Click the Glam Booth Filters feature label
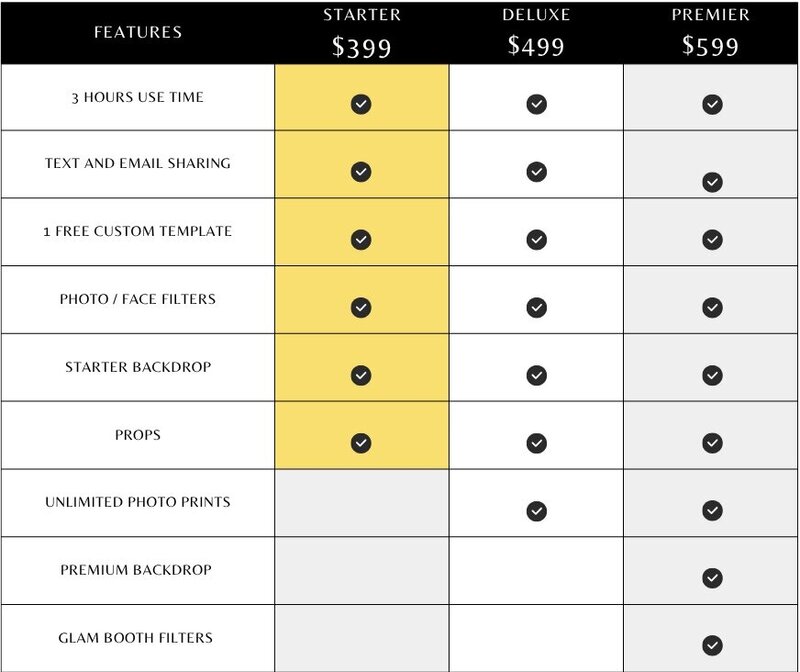The image size is (800, 672). [135, 638]
